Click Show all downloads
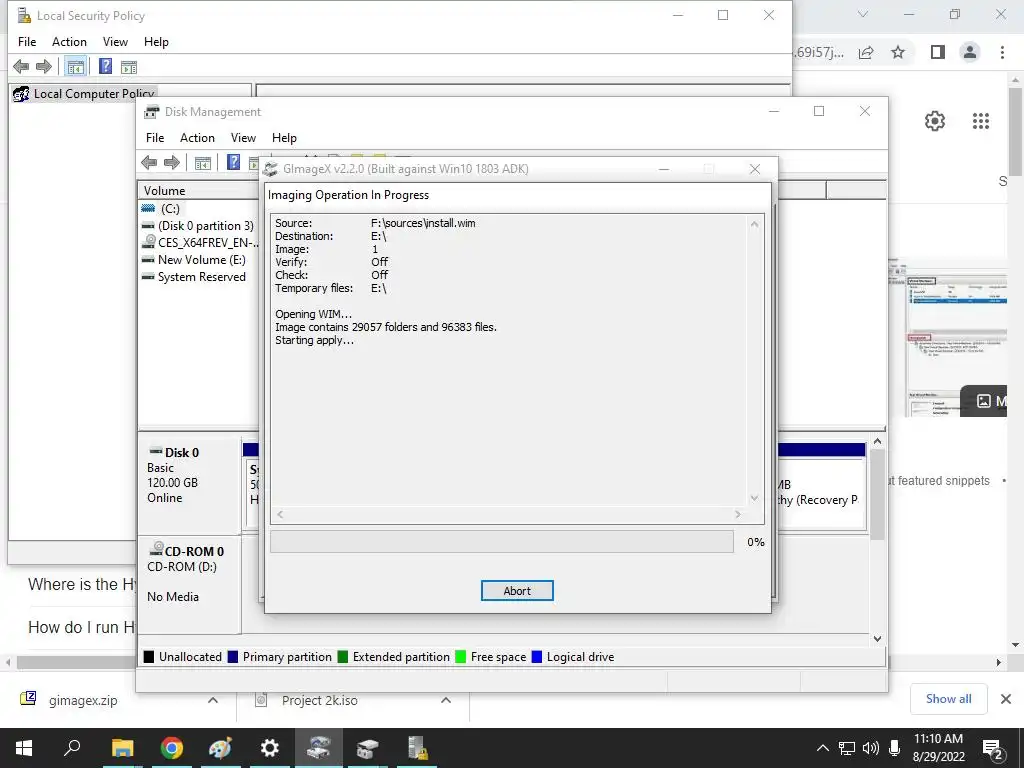1024x768 pixels. (x=948, y=699)
